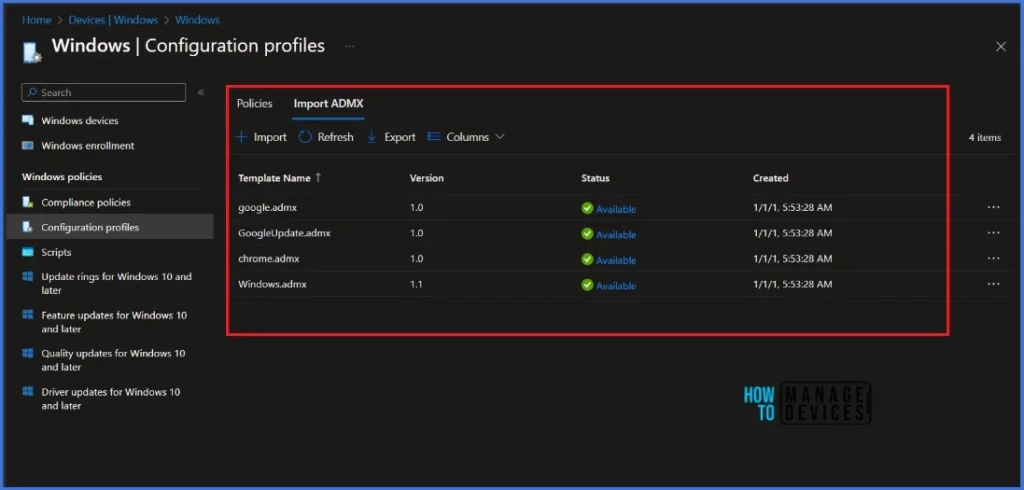Select the Import ADMX tab
Screen dimensions: 1024x490
(328, 103)
